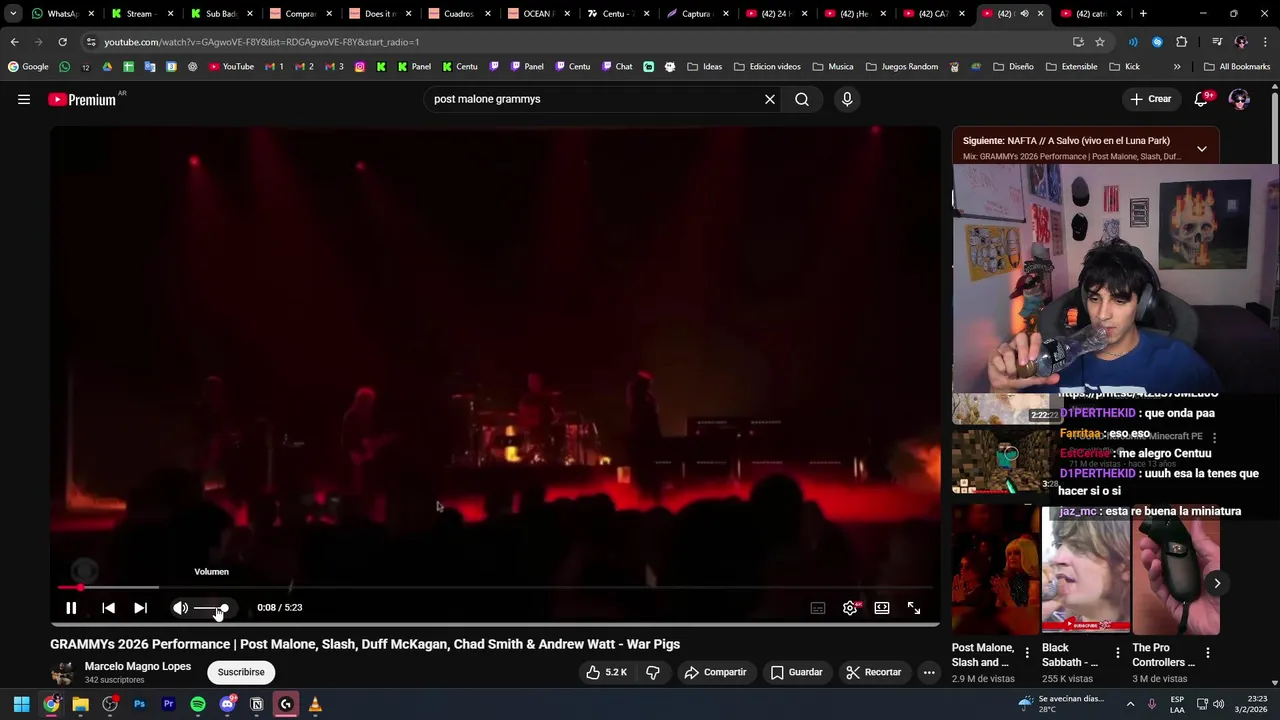The image size is (1280, 720).
Task: Open a new Chrome tab
Action: (x=1143, y=14)
